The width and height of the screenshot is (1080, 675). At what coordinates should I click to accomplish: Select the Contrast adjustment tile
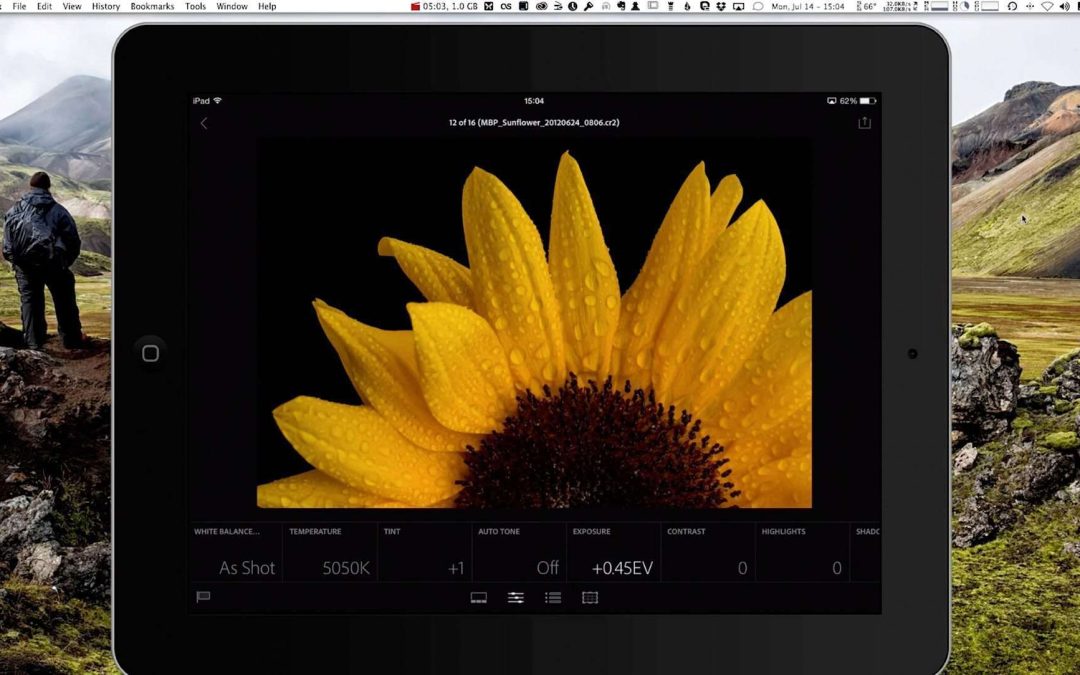click(x=707, y=553)
